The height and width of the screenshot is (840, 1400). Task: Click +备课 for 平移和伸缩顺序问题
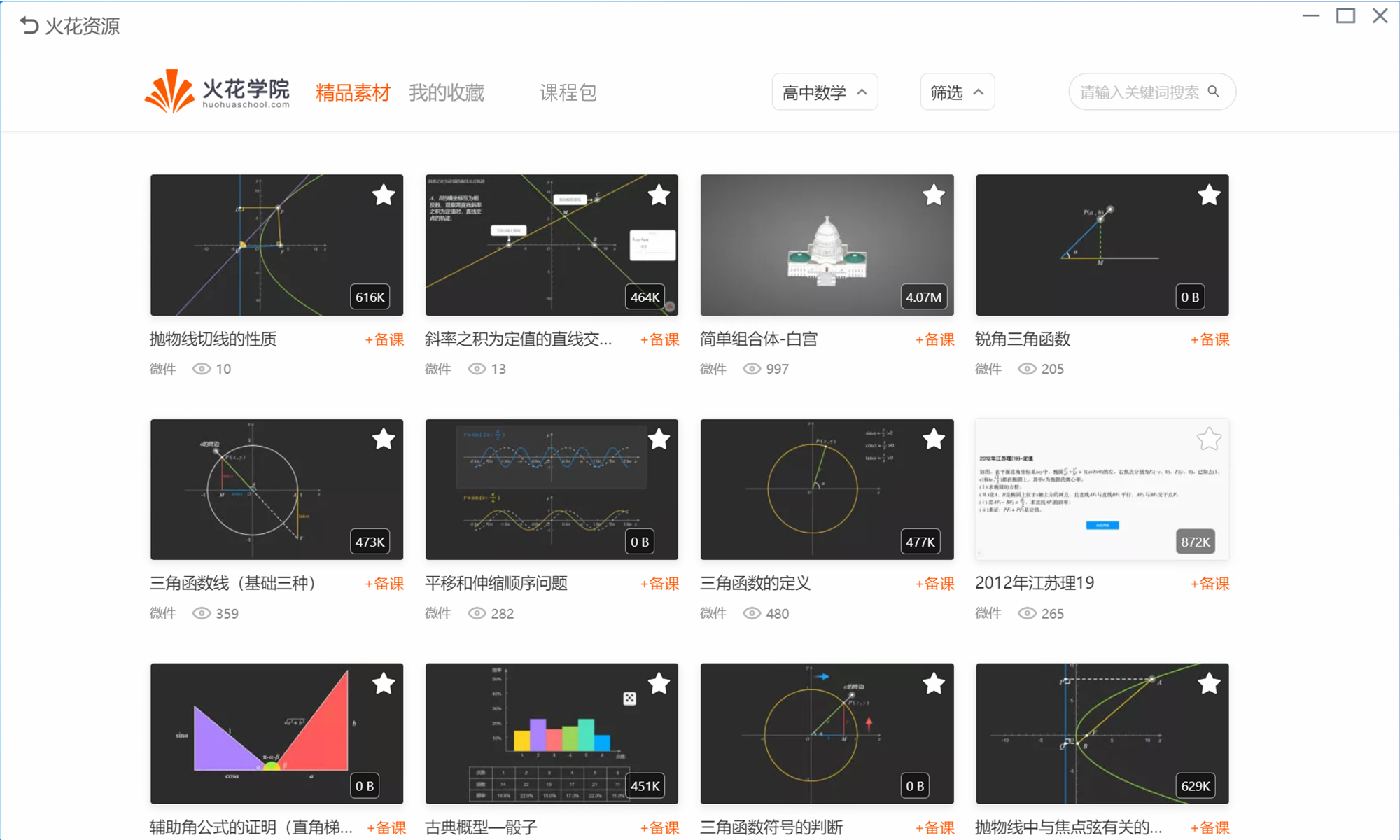click(x=659, y=584)
